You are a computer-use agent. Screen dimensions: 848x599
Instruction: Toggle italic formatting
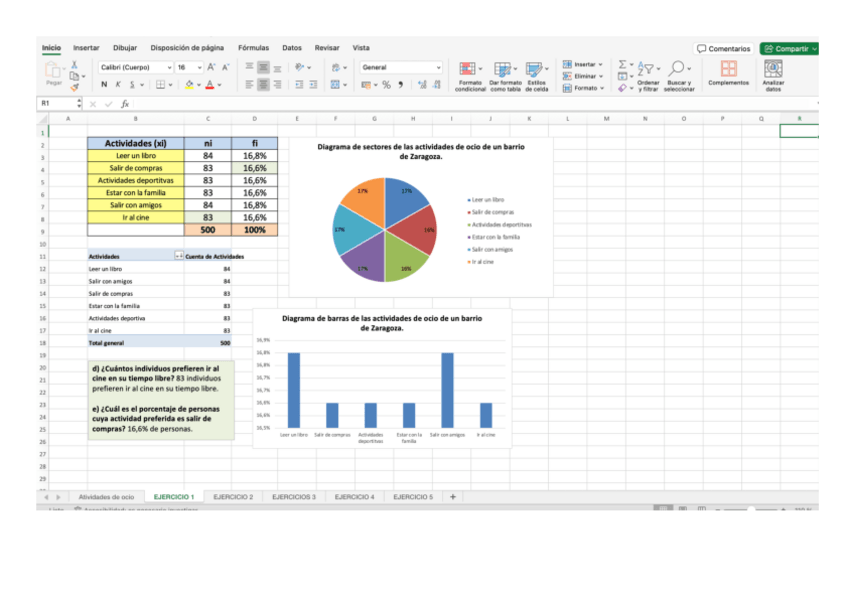click(118, 85)
